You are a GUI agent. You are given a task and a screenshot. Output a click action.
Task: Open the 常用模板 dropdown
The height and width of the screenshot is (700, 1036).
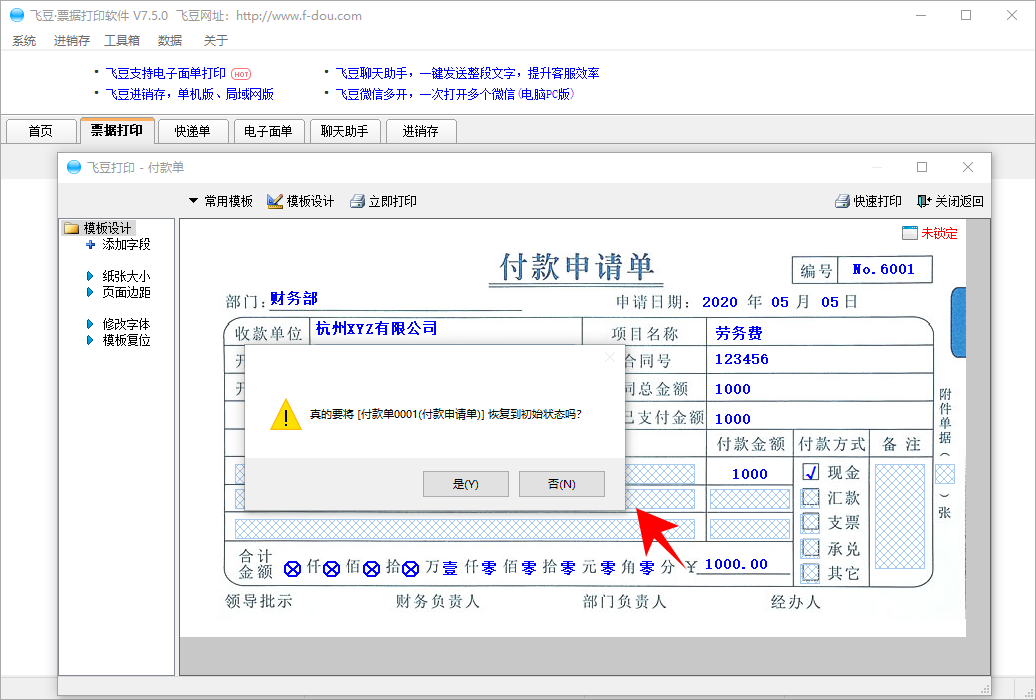click(x=221, y=201)
